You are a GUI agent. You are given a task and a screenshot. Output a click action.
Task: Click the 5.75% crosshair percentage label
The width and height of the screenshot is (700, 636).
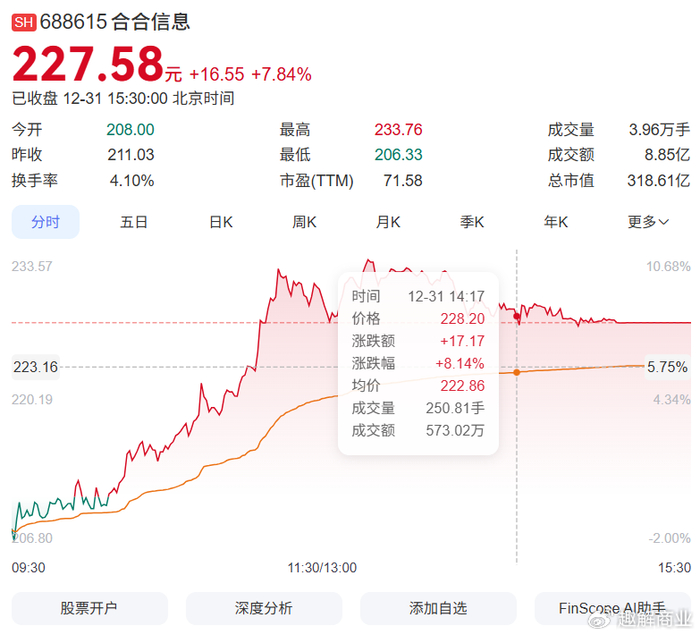(668, 367)
